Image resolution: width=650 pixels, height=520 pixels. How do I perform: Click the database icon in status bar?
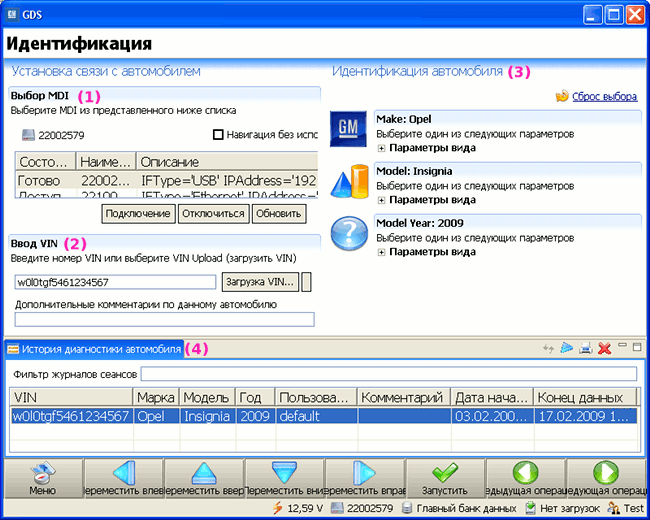pos(407,508)
